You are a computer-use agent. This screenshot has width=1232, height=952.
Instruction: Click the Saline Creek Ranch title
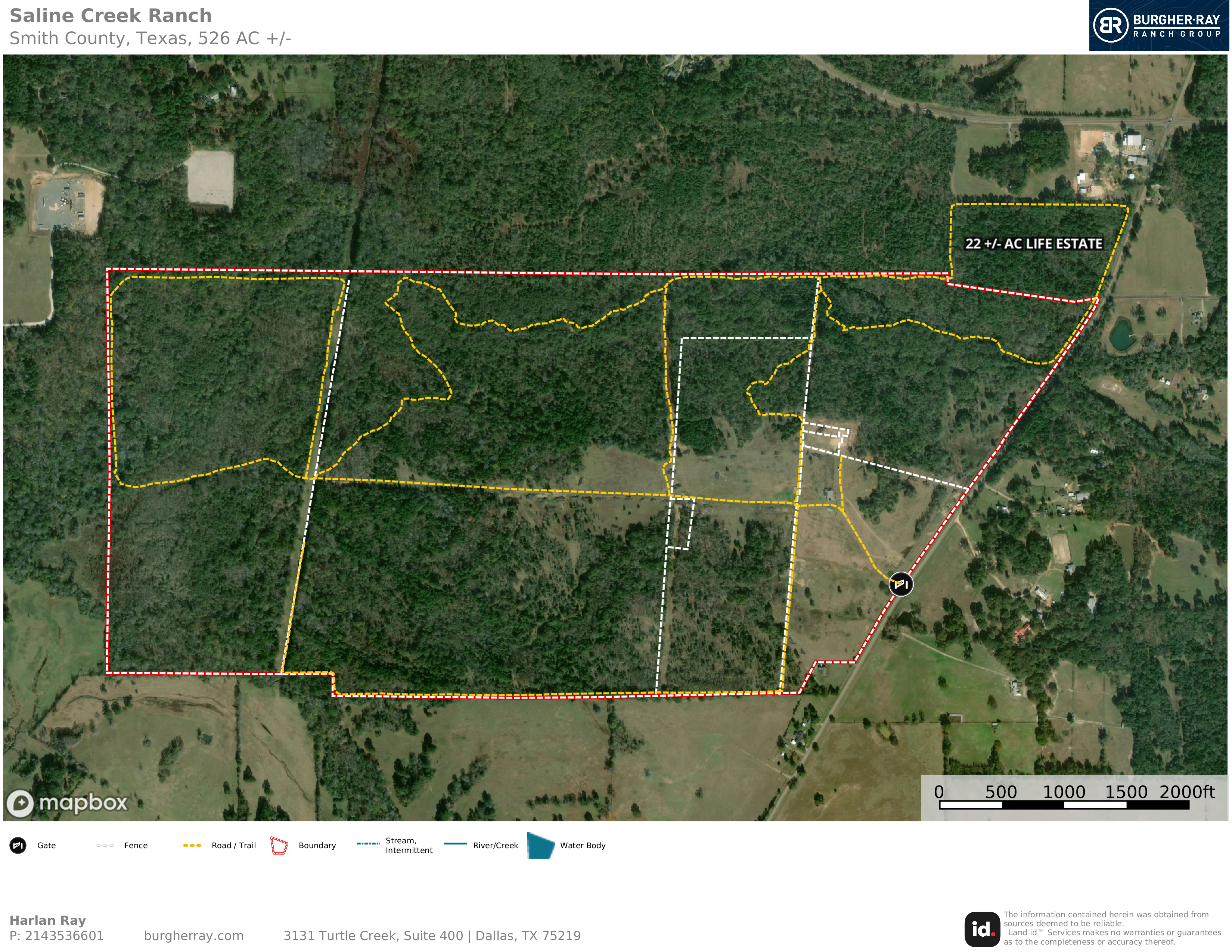click(x=111, y=15)
